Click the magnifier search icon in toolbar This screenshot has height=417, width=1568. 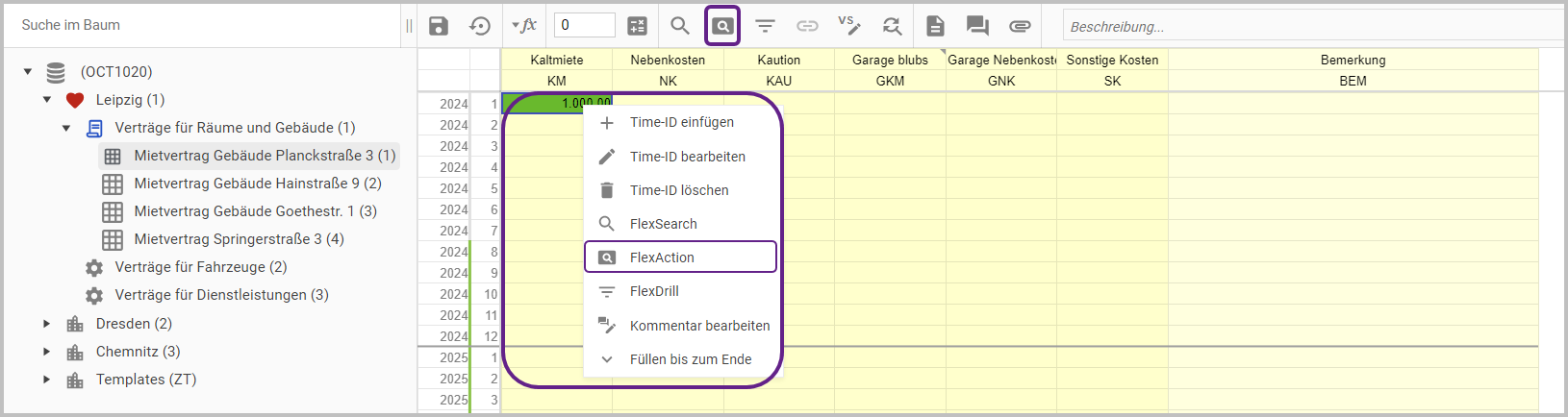680,26
